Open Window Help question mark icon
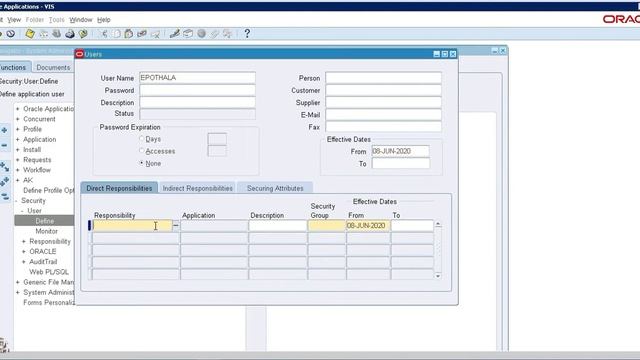 pyautogui.click(x=247, y=34)
